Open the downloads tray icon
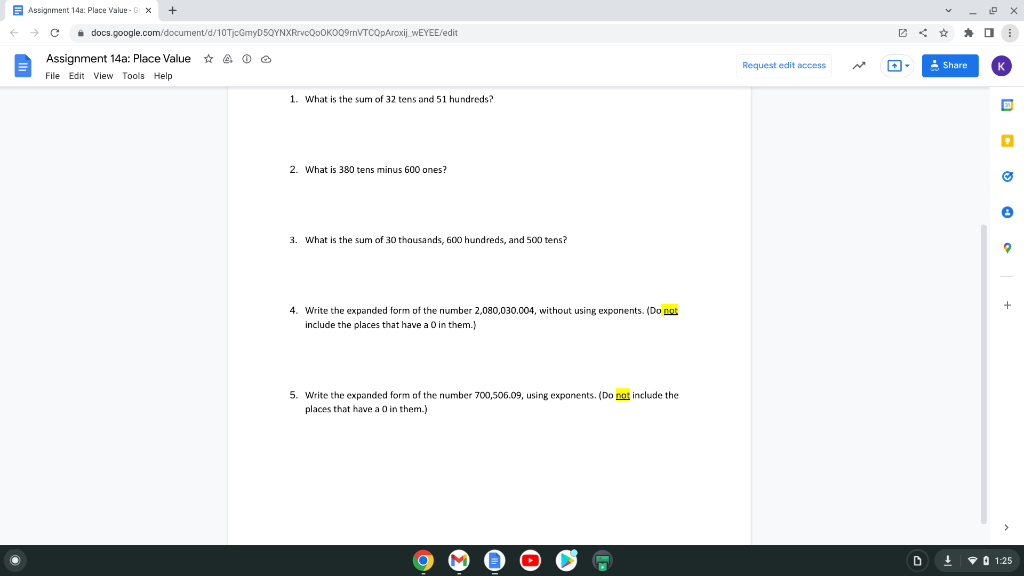 [948, 560]
